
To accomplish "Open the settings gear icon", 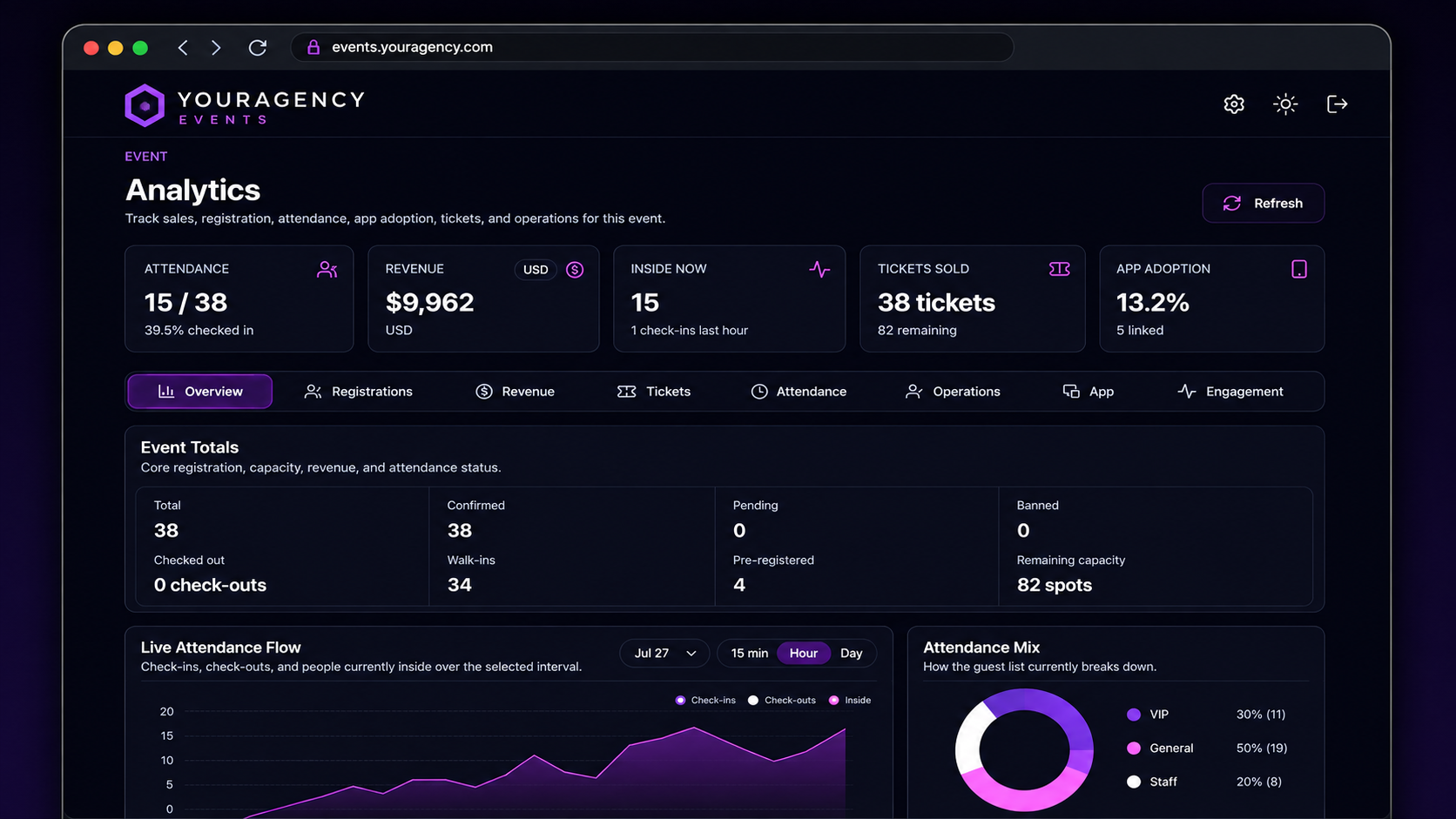I will tap(1234, 104).
